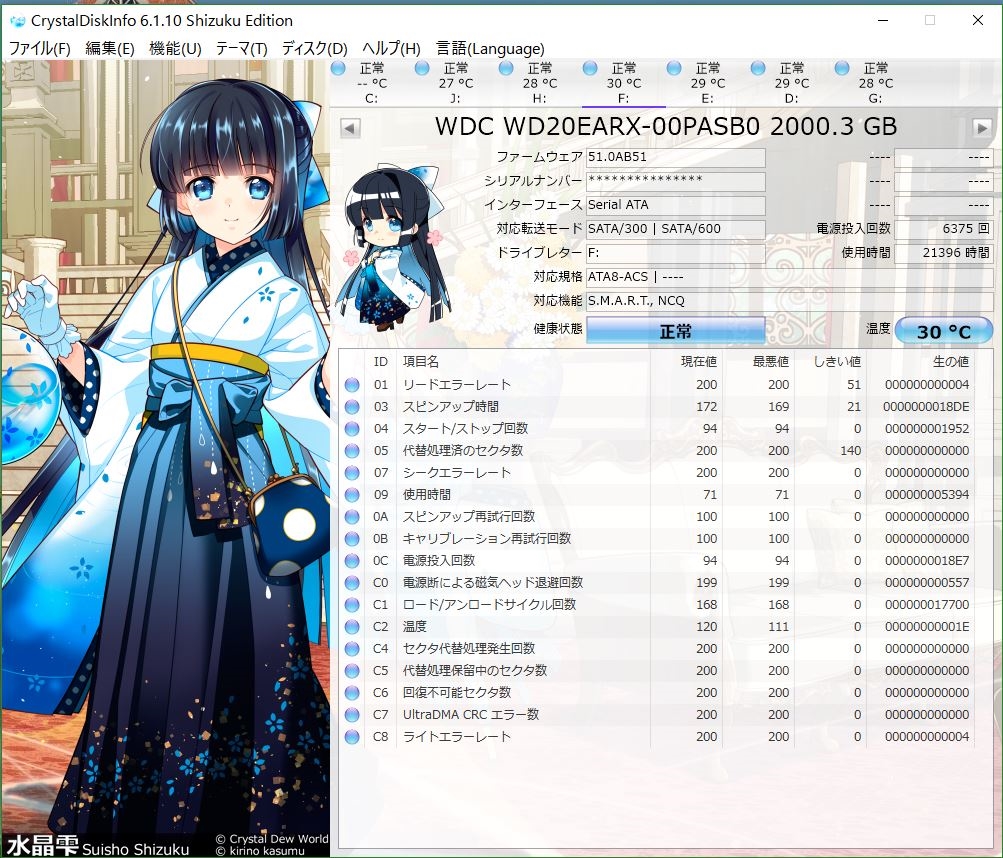Select raw value 000000005394
The image size is (1003, 858).
tap(928, 495)
